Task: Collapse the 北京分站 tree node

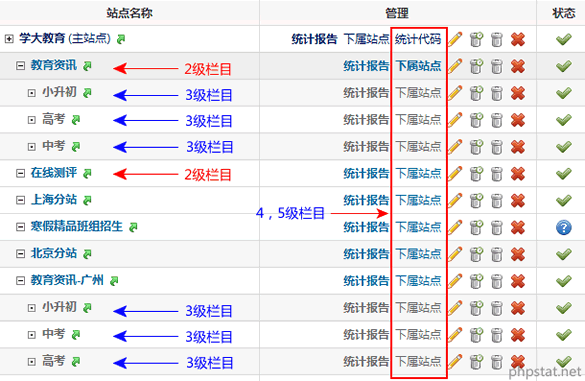Action: 20,254
